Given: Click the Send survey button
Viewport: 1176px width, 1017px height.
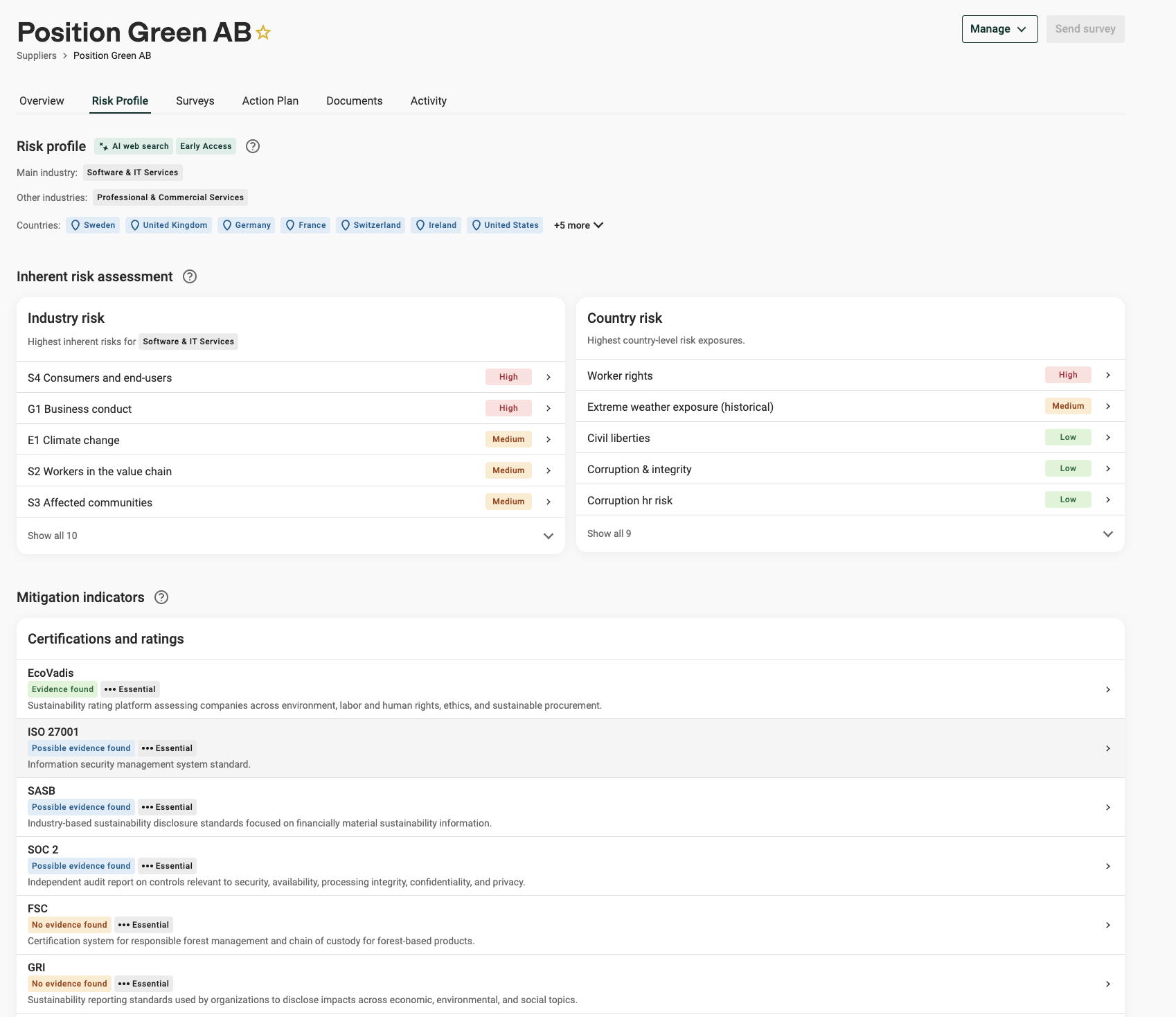Looking at the screenshot, I should pos(1085,29).
